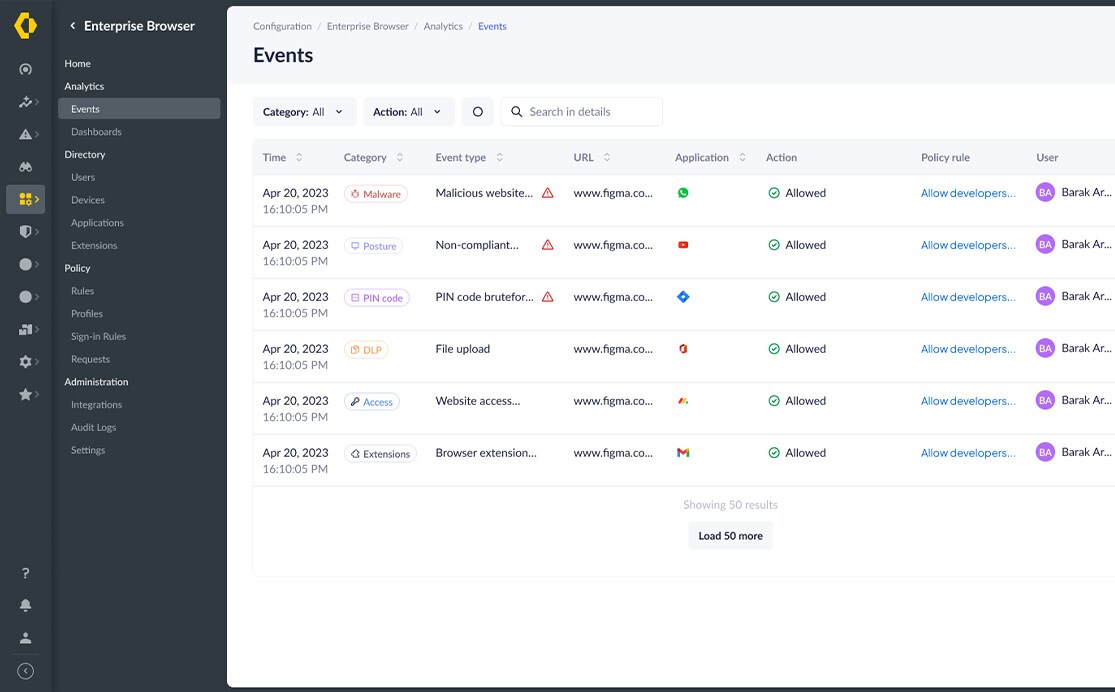Toggle sorting on the Category column
1115x692 pixels.
tap(398, 157)
